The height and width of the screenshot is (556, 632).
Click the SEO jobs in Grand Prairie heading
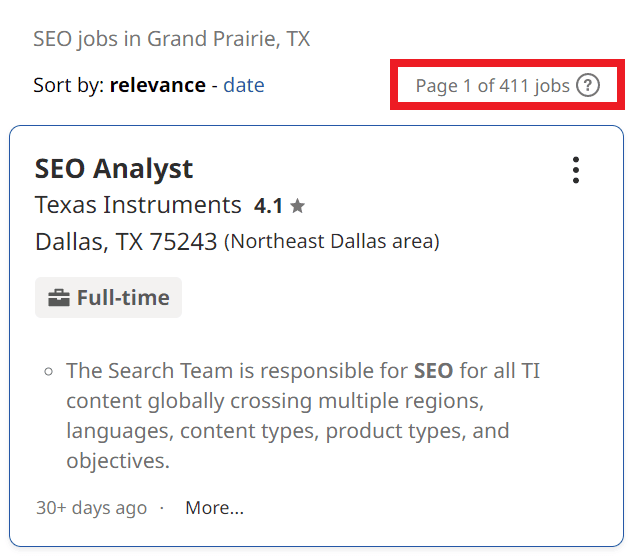[172, 39]
